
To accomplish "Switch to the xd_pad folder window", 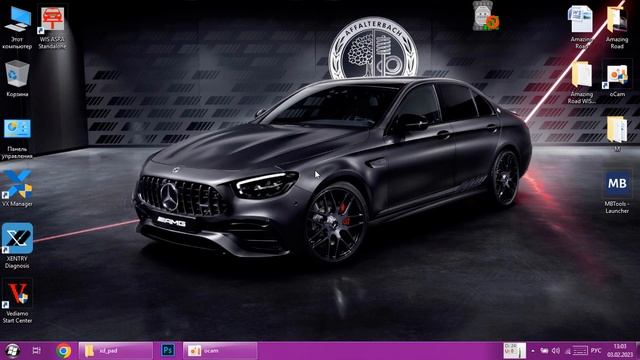I will pyautogui.click(x=116, y=351).
